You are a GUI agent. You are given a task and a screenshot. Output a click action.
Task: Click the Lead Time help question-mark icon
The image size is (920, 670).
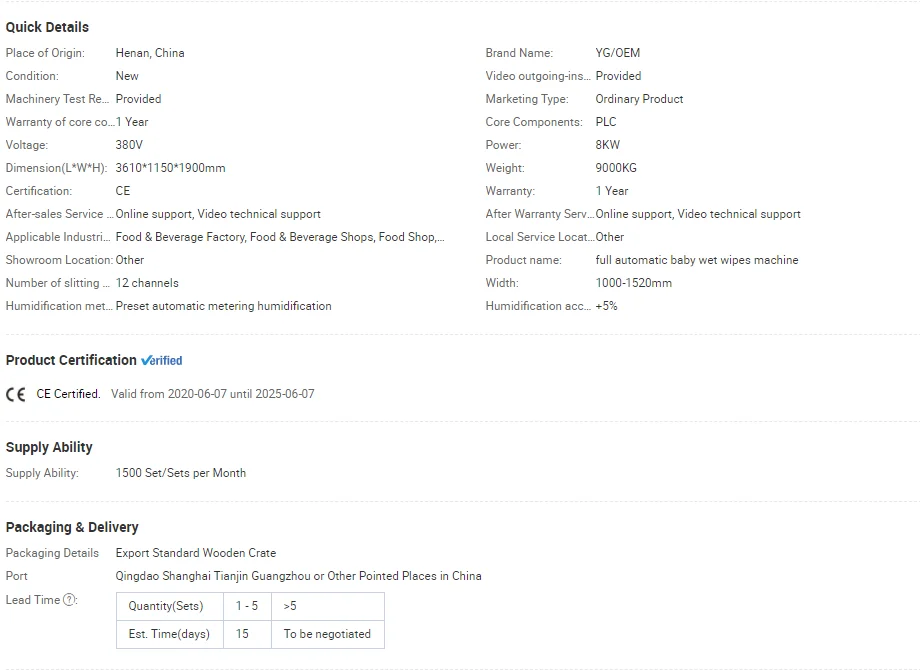pyautogui.click(x=70, y=600)
